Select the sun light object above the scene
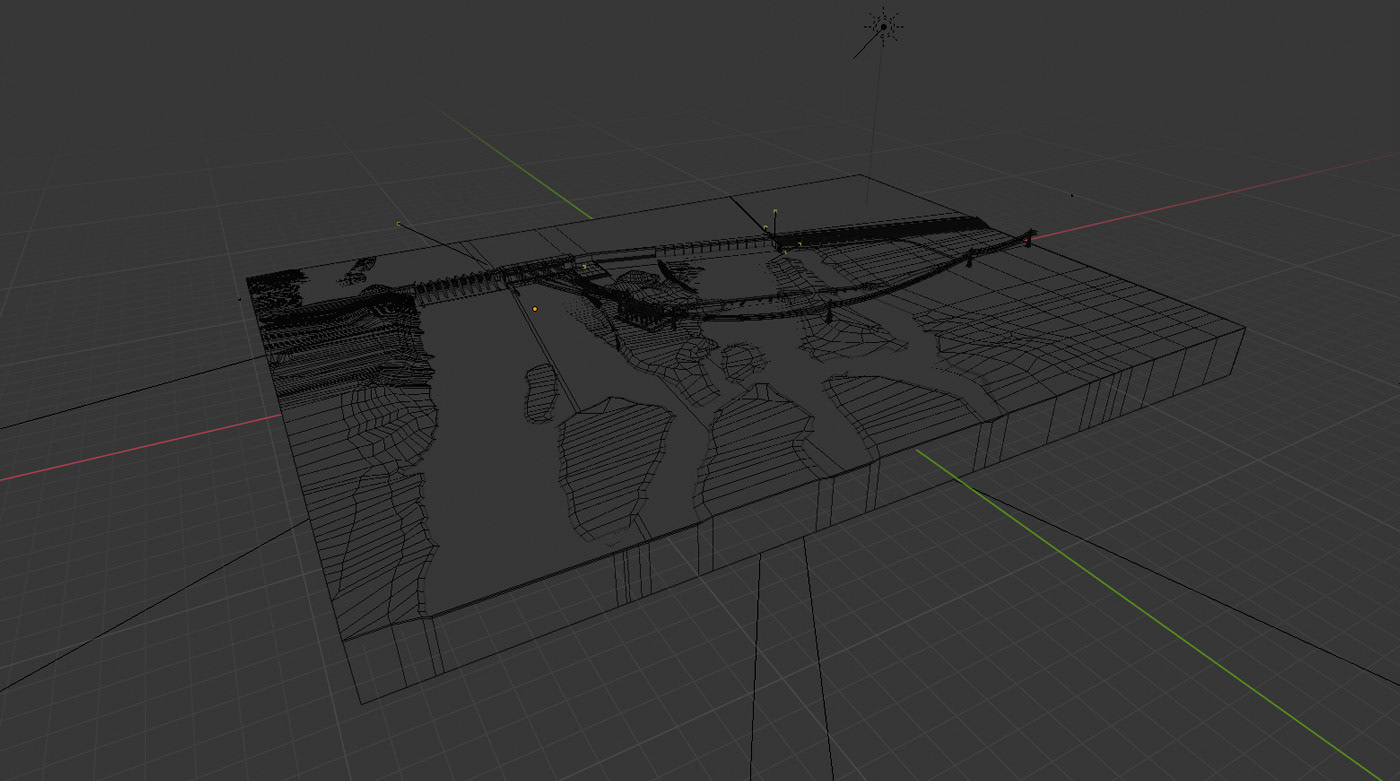This screenshot has height=781, width=1400. click(883, 26)
